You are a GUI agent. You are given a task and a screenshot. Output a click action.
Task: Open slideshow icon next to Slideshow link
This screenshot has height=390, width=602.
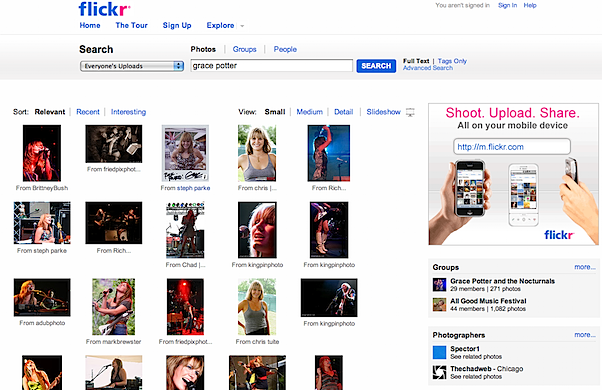pos(410,112)
